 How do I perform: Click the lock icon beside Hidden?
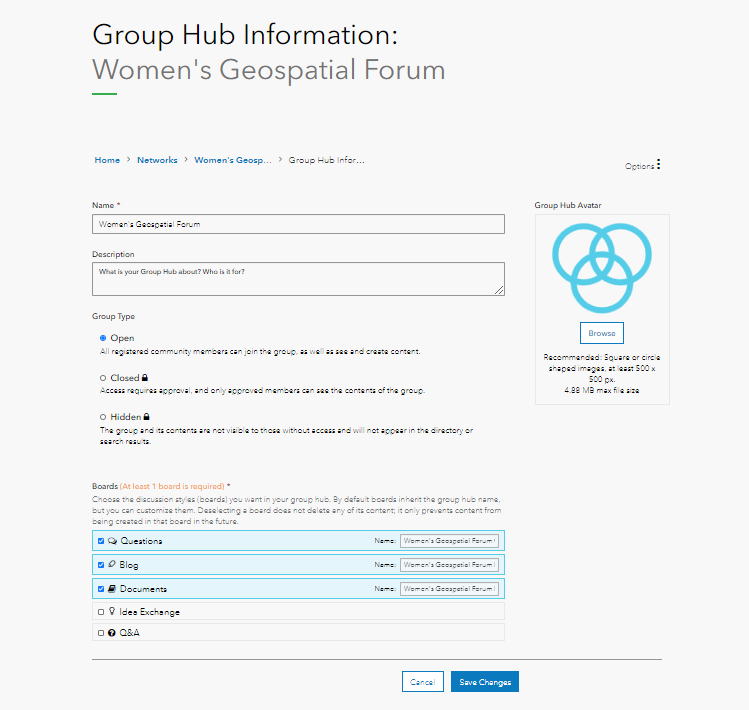click(x=146, y=416)
